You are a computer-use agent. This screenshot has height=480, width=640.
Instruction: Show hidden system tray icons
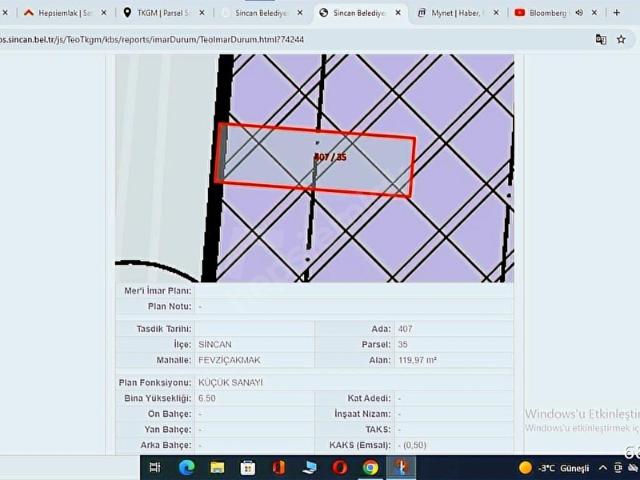(603, 468)
